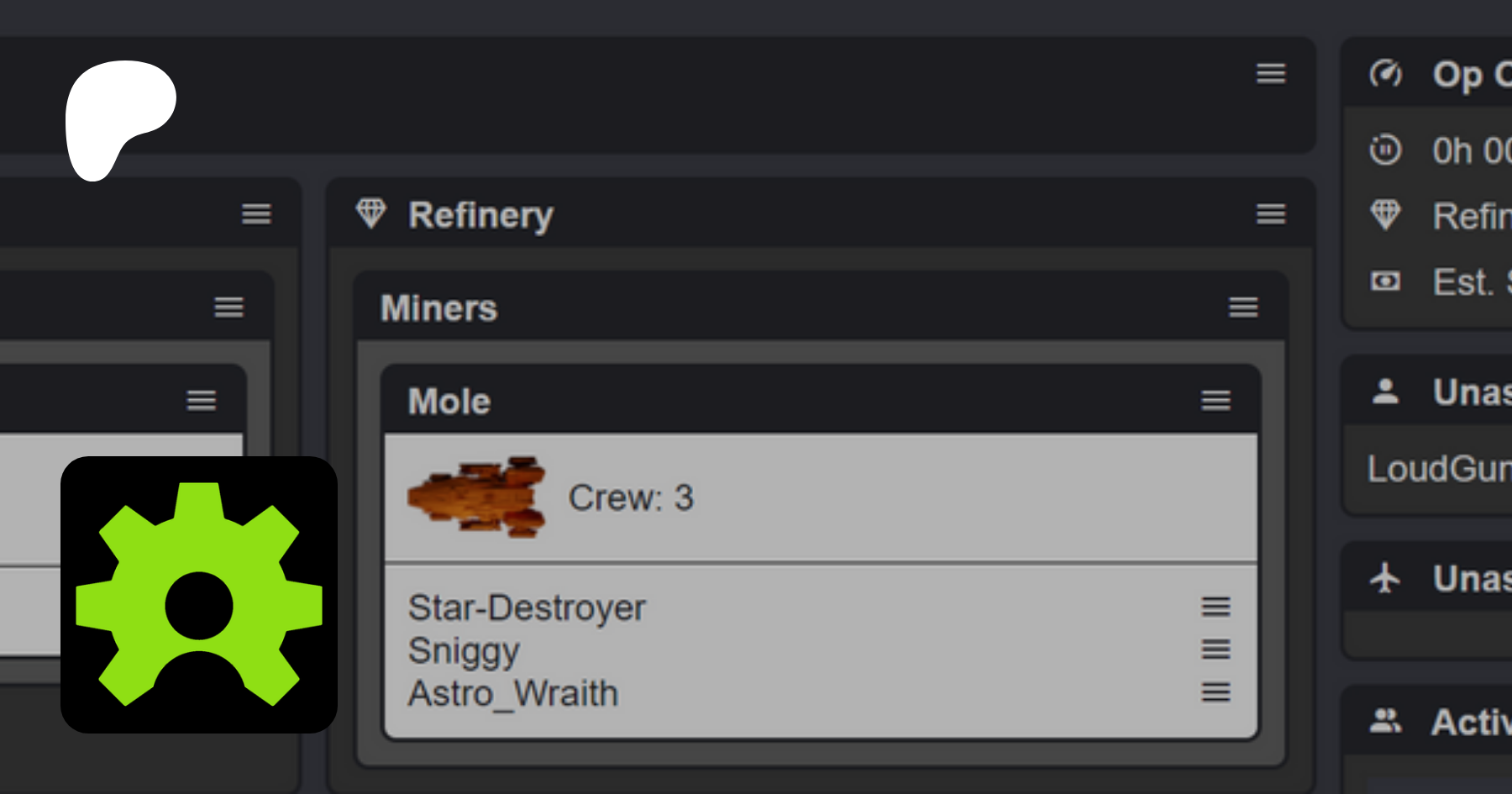Viewport: 1512px width, 794px height.
Task: Open the Mole ship hamburger menu
Action: point(1215,401)
